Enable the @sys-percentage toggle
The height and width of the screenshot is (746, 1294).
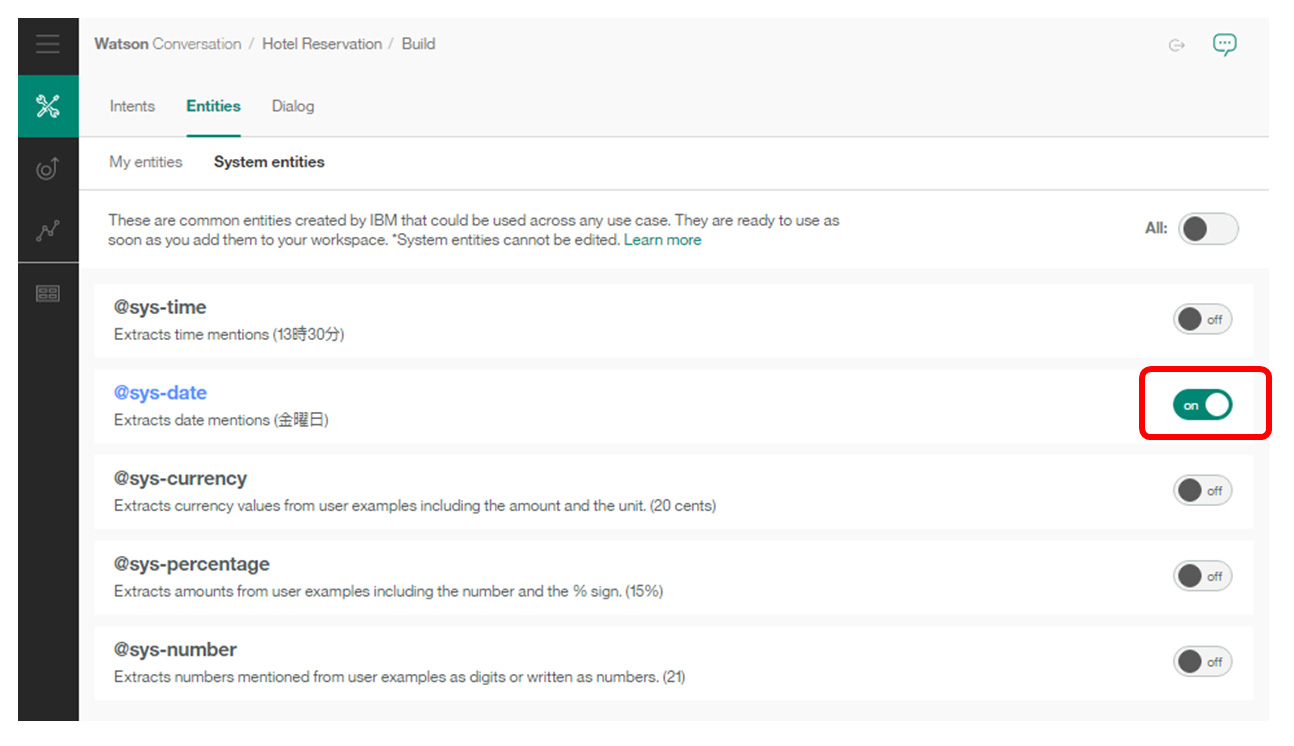(x=1202, y=576)
